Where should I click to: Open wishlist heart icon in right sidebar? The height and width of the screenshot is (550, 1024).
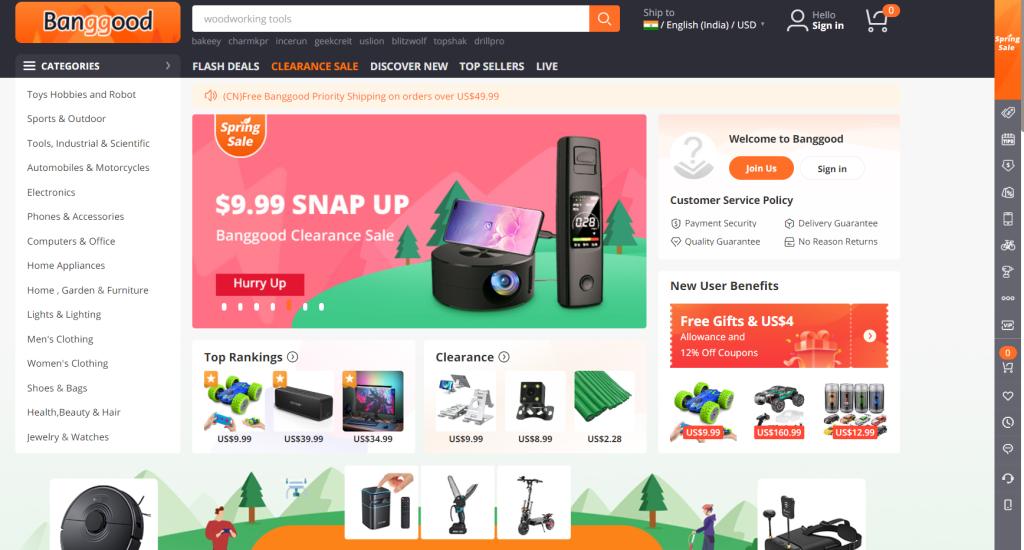(1008, 396)
